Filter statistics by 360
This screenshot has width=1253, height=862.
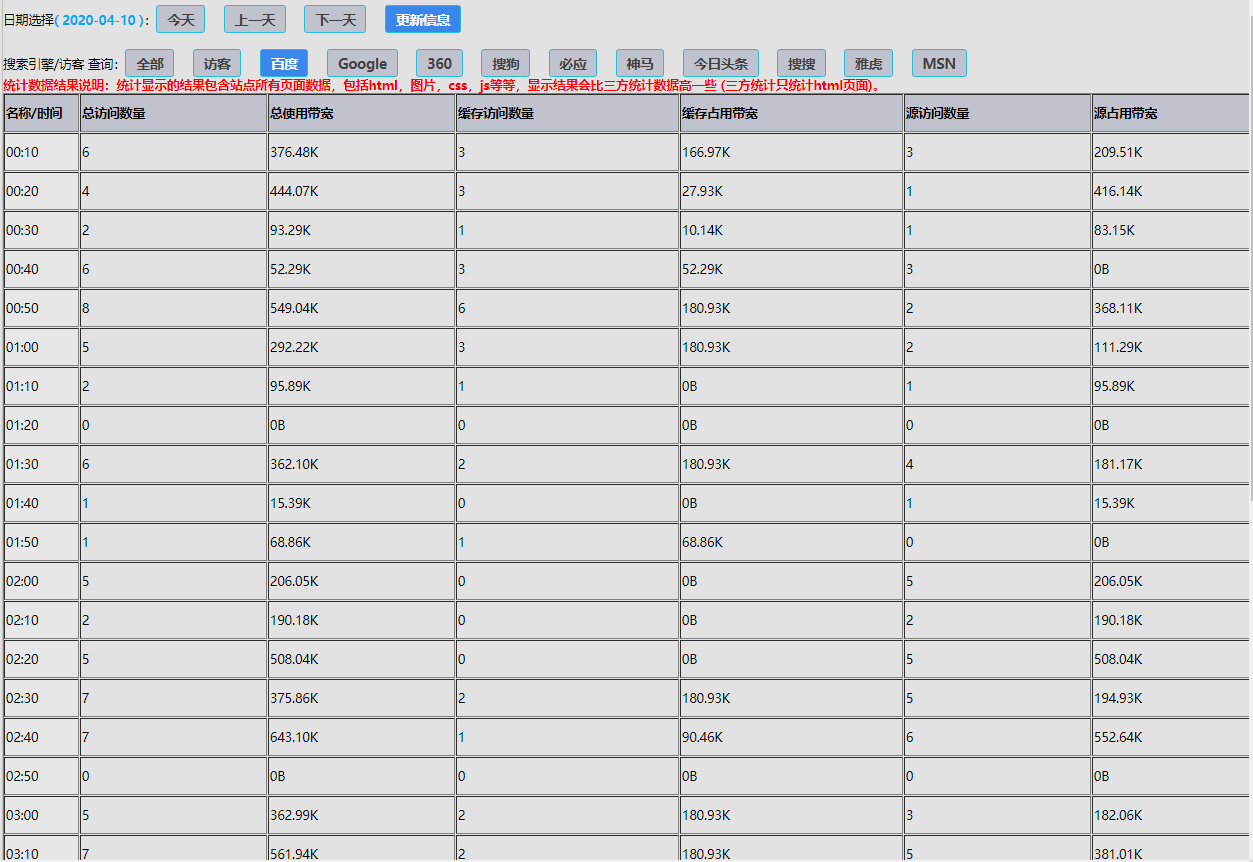click(439, 63)
